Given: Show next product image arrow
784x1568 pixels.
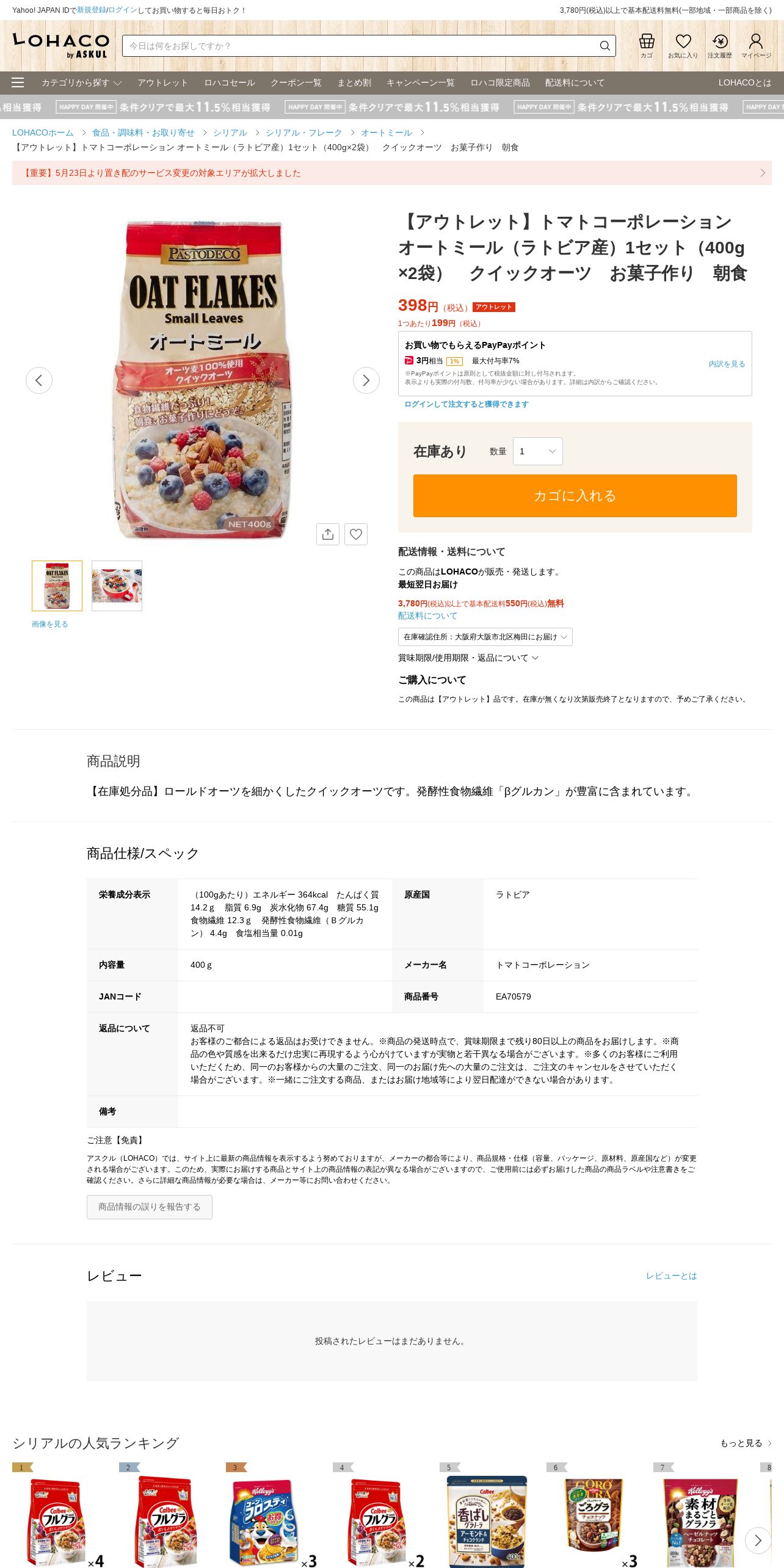Looking at the screenshot, I should pyautogui.click(x=366, y=380).
